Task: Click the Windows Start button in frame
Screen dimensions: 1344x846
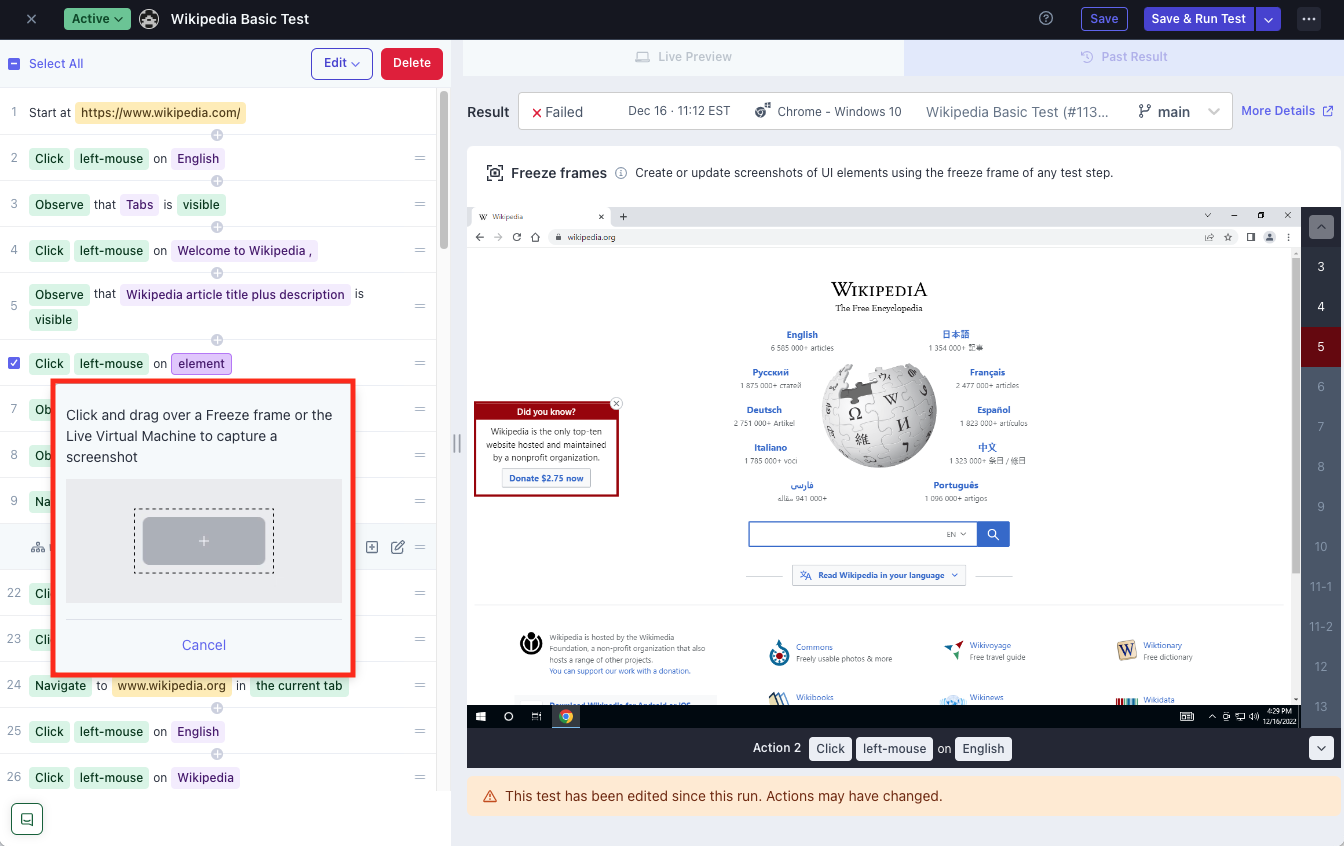Action: (481, 716)
